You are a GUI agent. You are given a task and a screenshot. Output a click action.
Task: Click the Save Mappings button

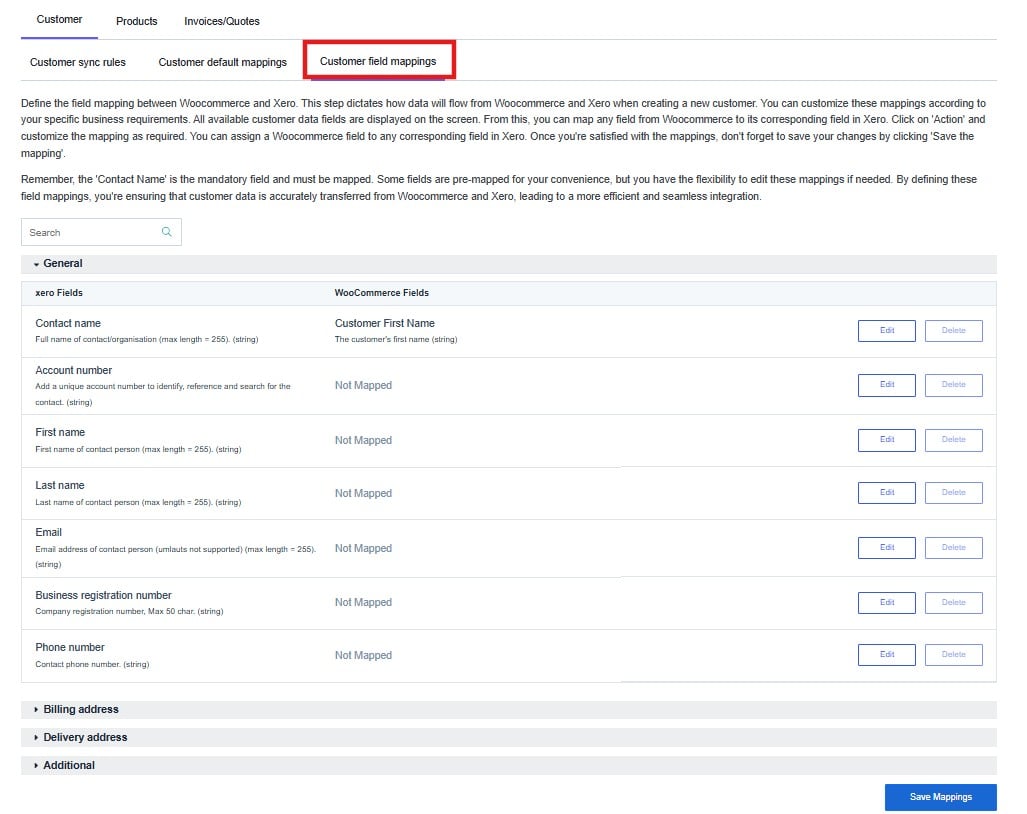[x=940, y=797]
